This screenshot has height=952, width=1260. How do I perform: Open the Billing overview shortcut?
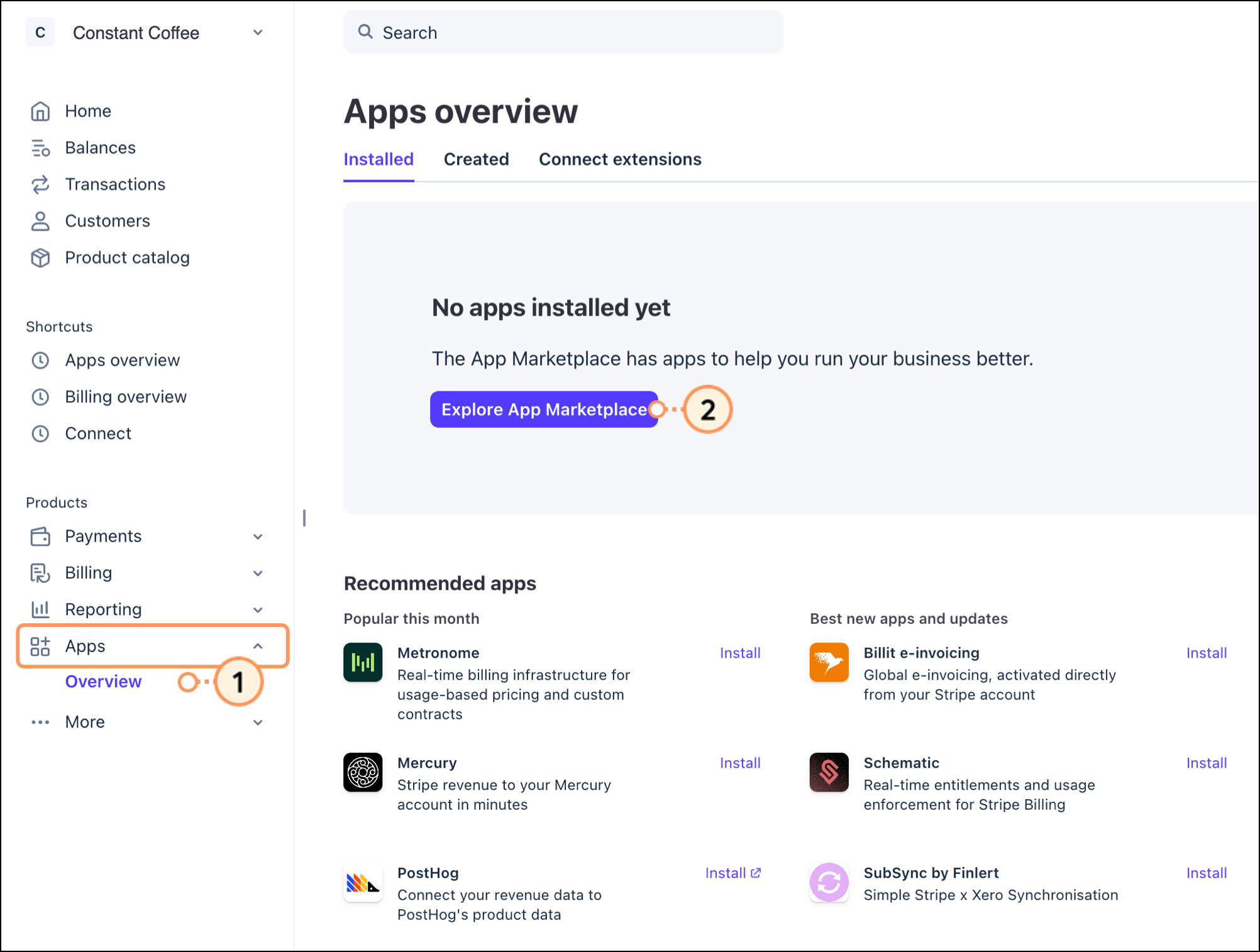(x=126, y=397)
